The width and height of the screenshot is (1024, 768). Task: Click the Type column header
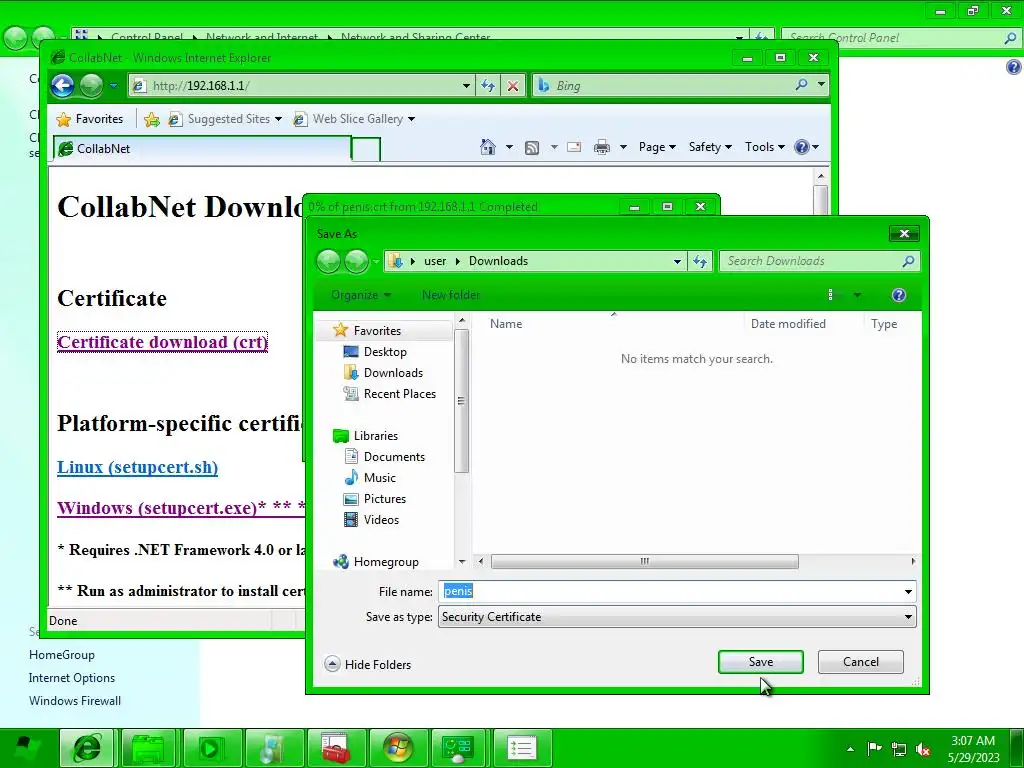coord(884,323)
